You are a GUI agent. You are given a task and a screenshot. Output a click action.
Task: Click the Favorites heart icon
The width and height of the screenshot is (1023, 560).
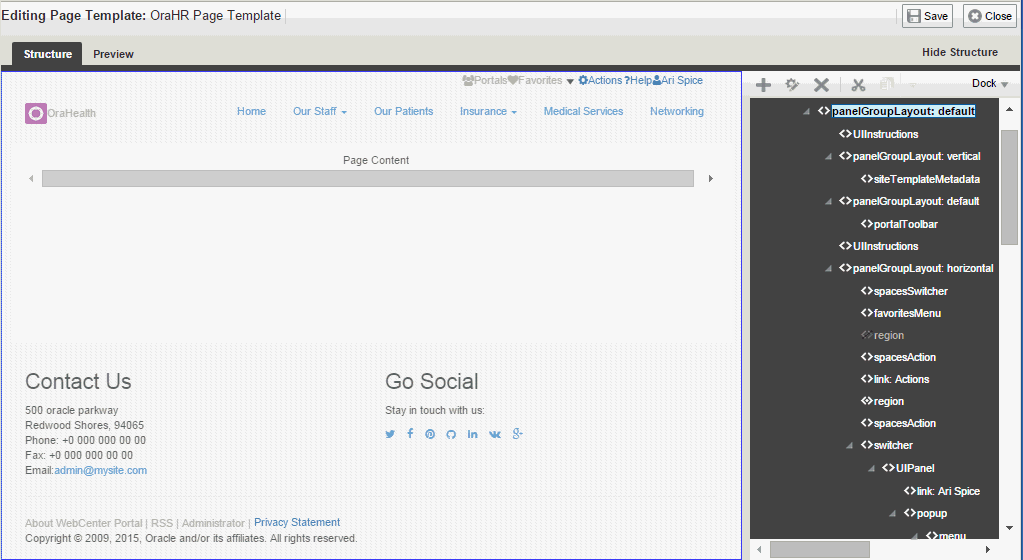click(513, 80)
